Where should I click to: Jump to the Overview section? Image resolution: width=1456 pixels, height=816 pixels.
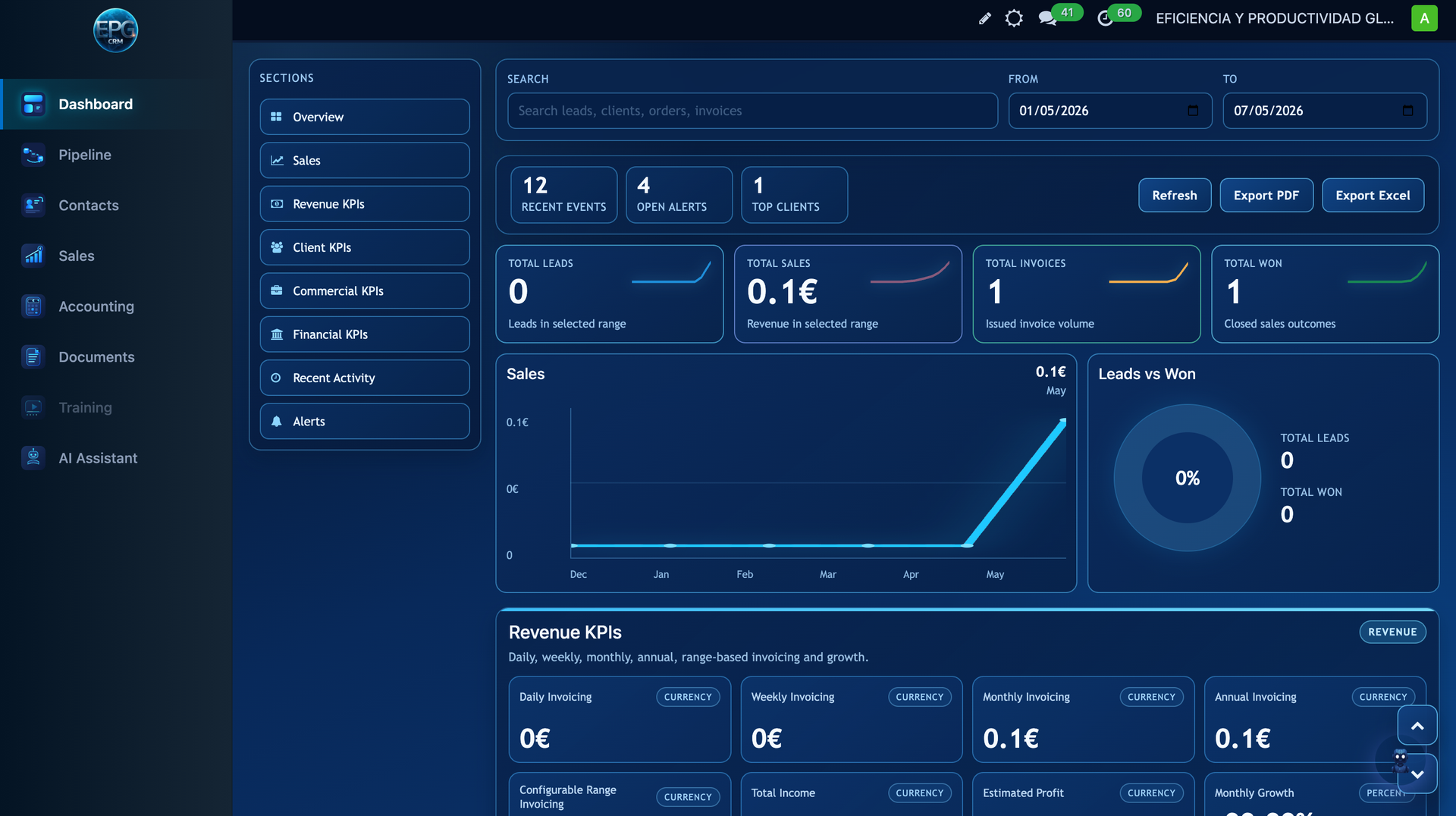[365, 117]
